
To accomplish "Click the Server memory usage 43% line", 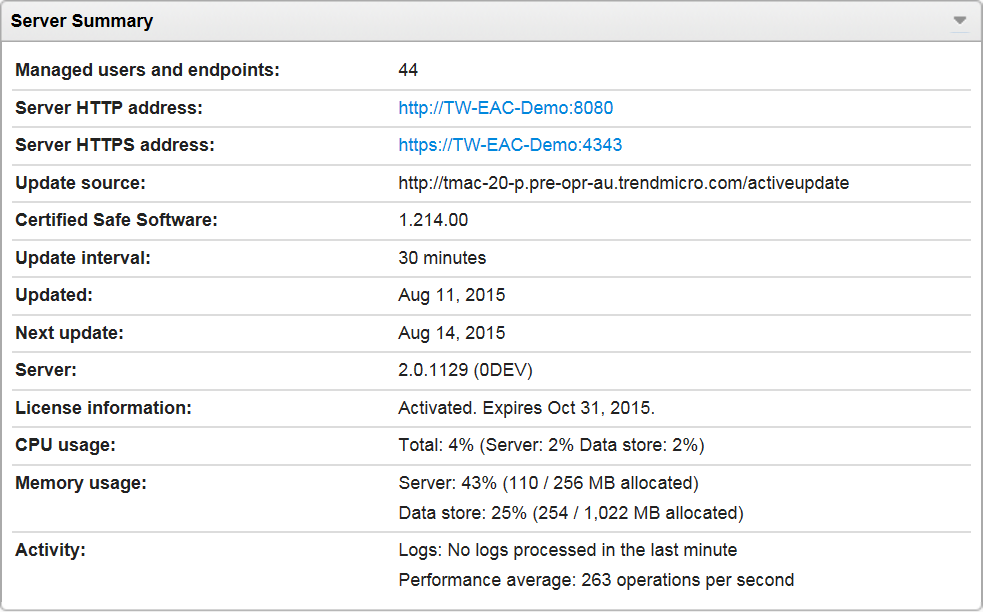I will [548, 483].
